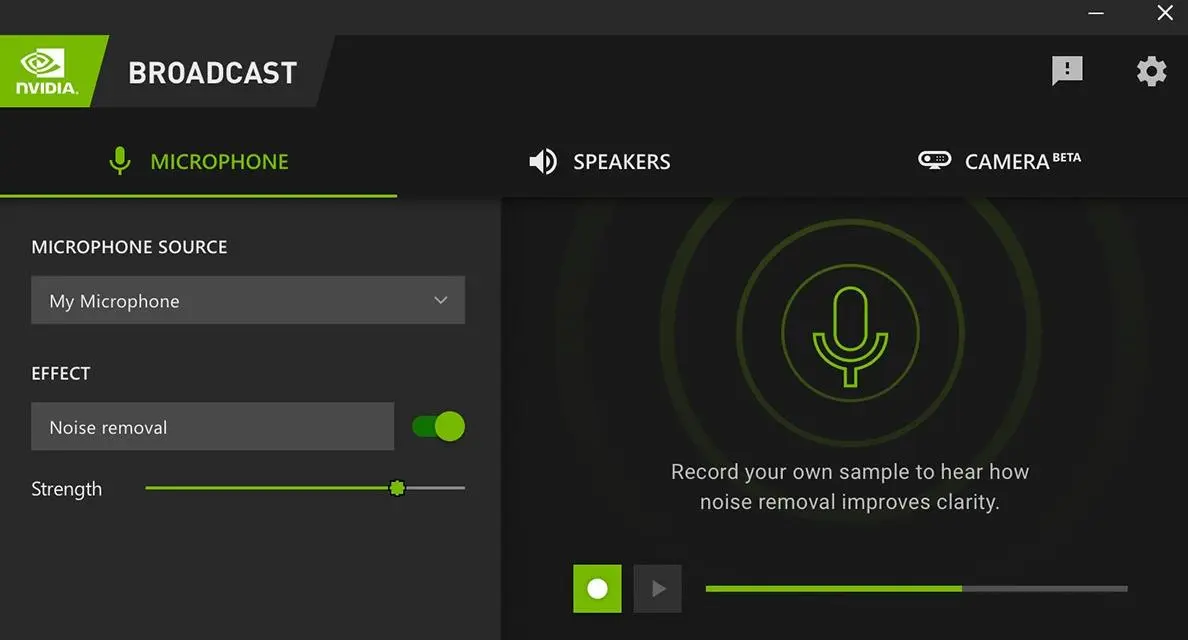Screen dimensions: 1188x640
Task: Play back the recorded sample
Action: point(658,588)
